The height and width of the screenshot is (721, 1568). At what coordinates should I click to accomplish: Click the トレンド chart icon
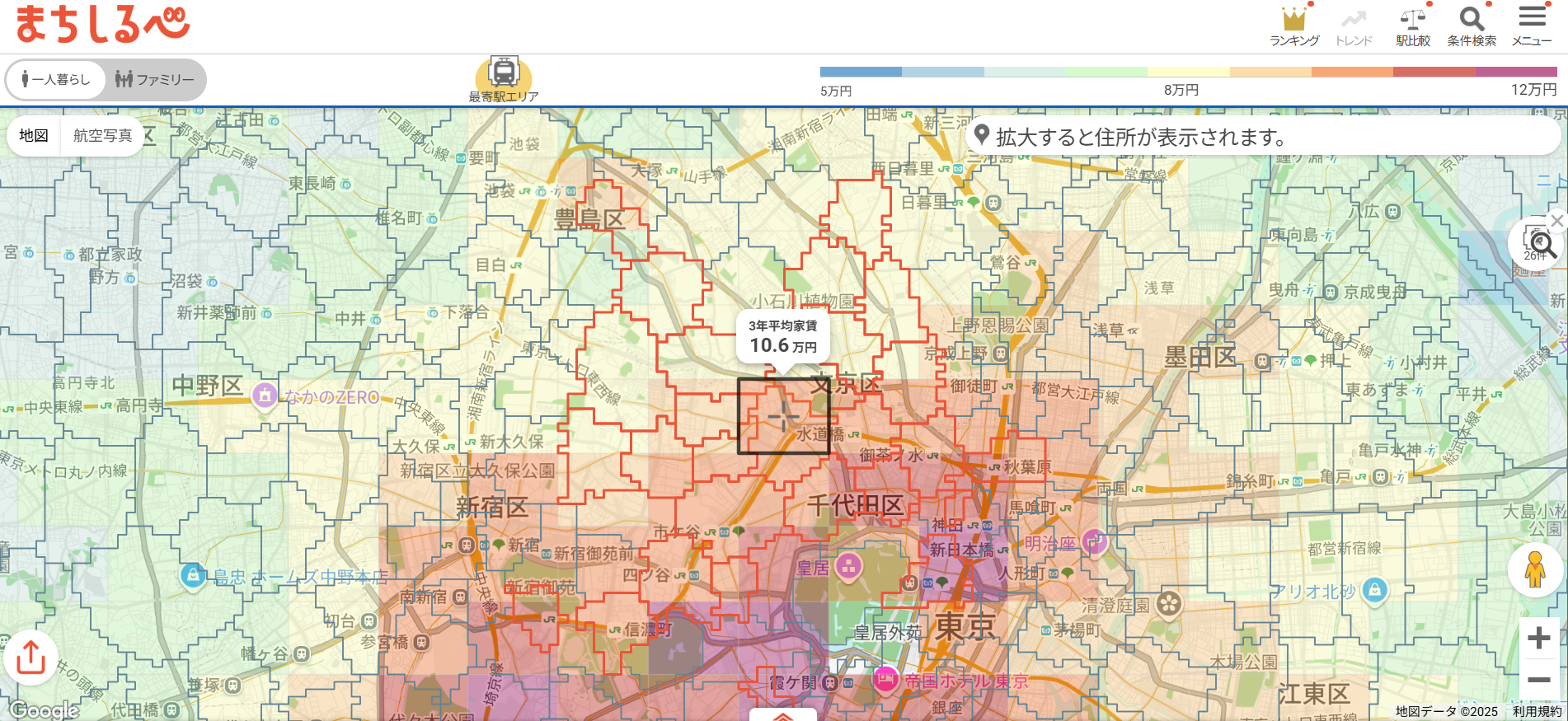pos(1353,20)
